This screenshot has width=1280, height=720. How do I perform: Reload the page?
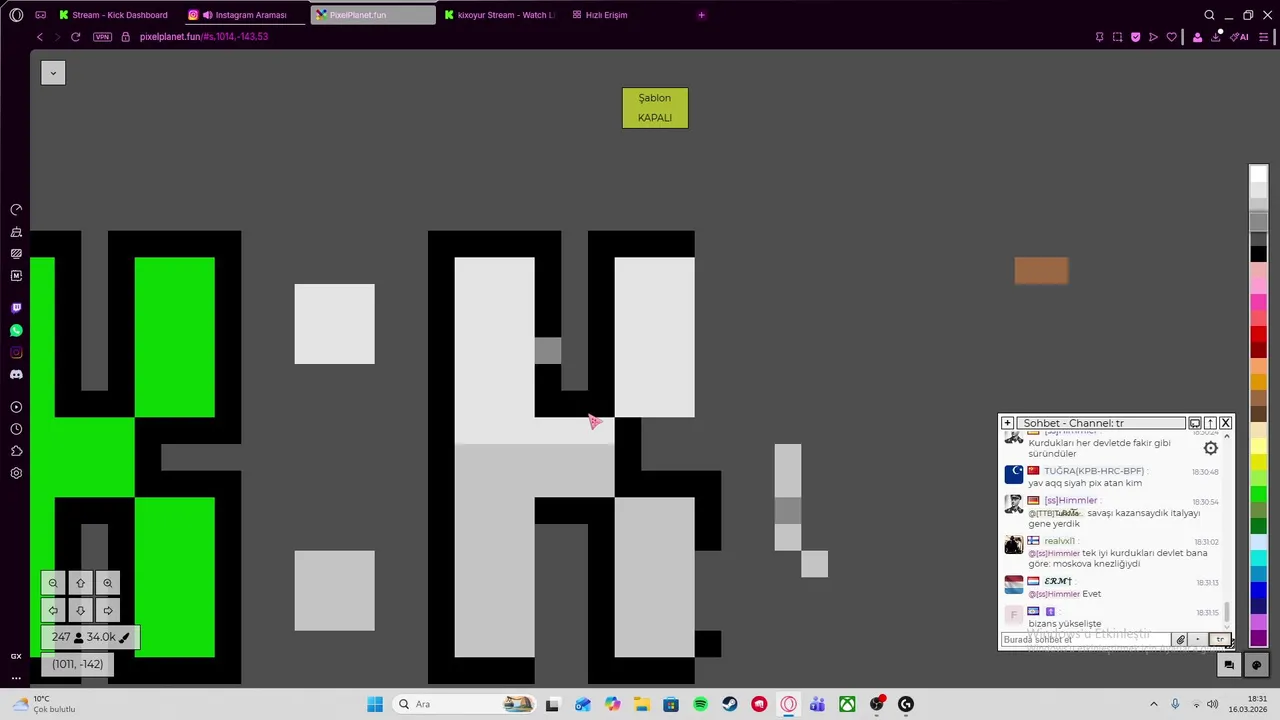tap(75, 37)
